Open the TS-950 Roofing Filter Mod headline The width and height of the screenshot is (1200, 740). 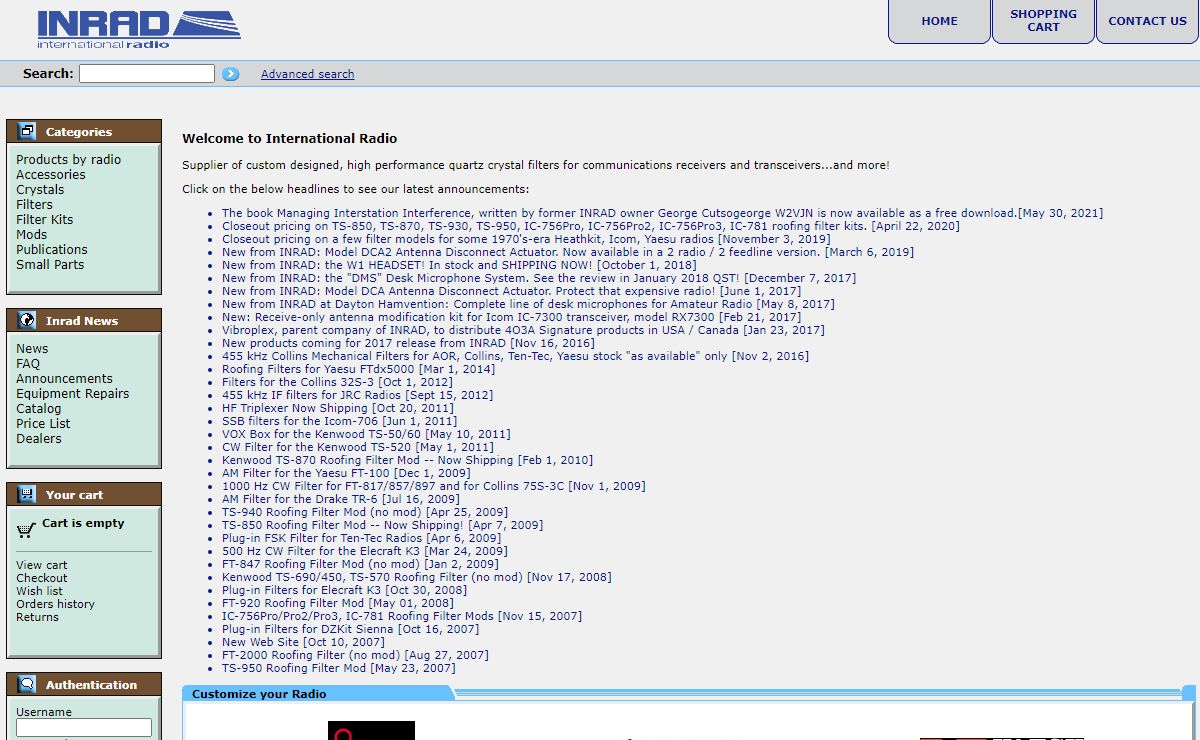click(x=338, y=668)
